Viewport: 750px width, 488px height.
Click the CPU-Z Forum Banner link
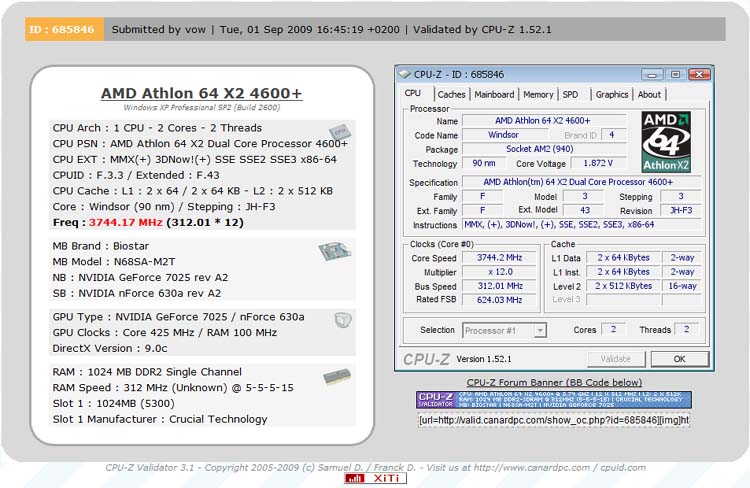[554, 383]
